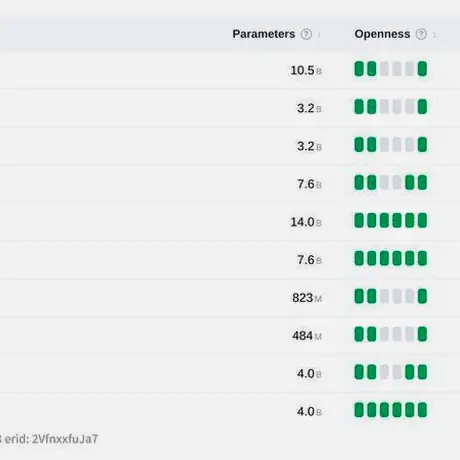Click the first 7.6B row's openness bars

pyautogui.click(x=391, y=183)
